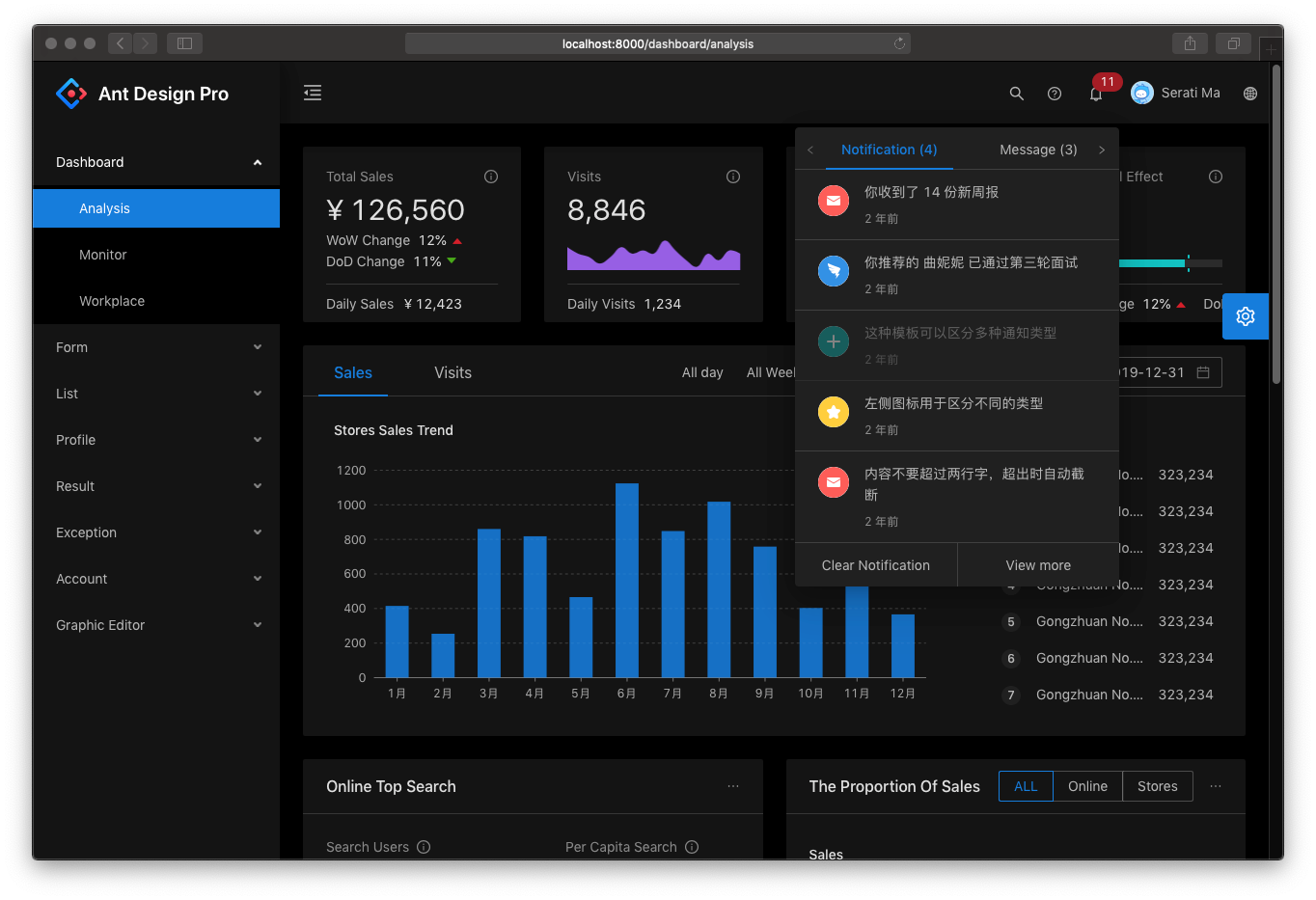Click the Total Sales info icon
1316x900 pixels.
tap(491, 177)
